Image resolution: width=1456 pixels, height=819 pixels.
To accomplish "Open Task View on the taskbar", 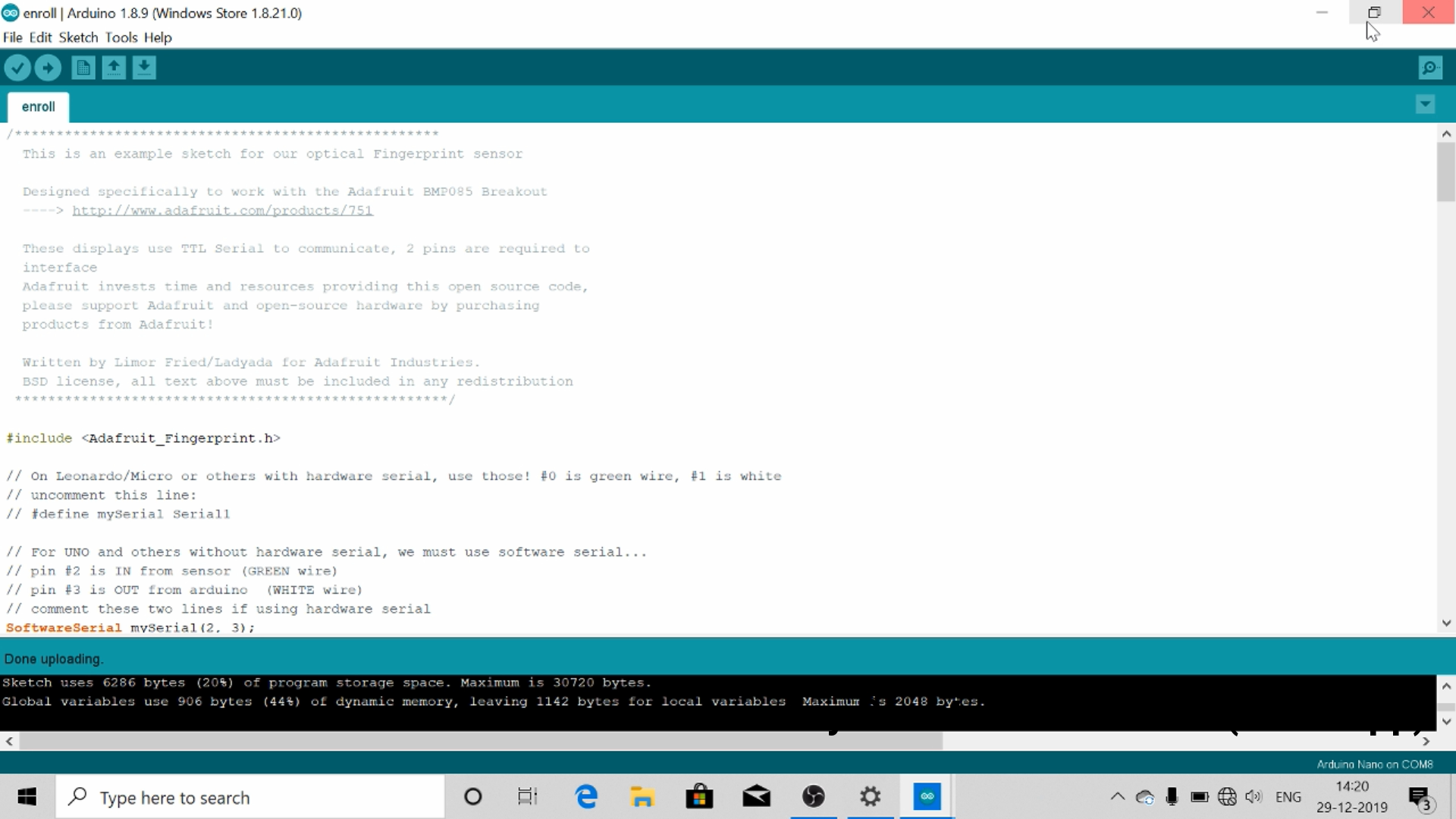I will pyautogui.click(x=528, y=797).
